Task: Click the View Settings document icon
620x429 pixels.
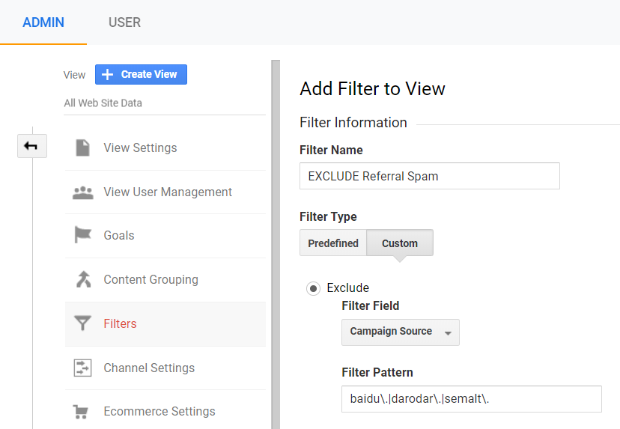Action: 83,148
